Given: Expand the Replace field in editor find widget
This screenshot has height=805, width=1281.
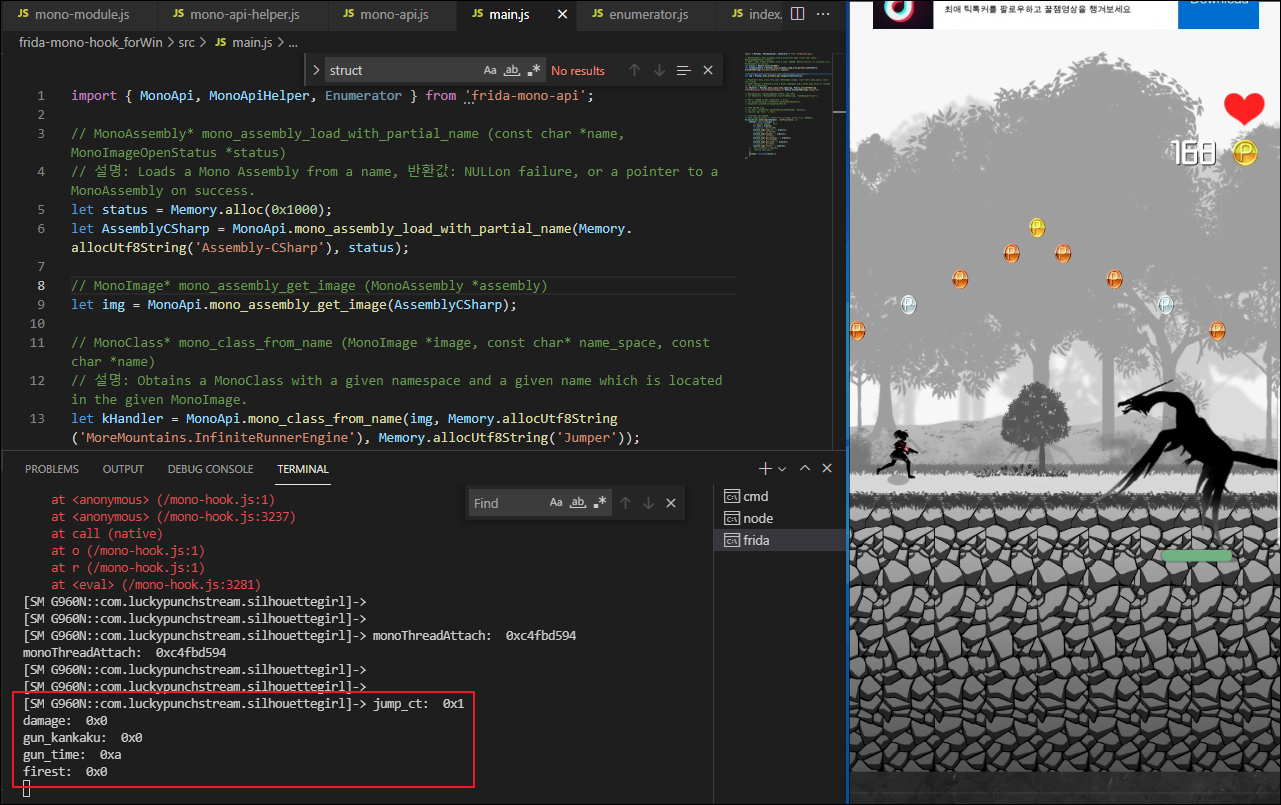Looking at the screenshot, I should (x=316, y=70).
